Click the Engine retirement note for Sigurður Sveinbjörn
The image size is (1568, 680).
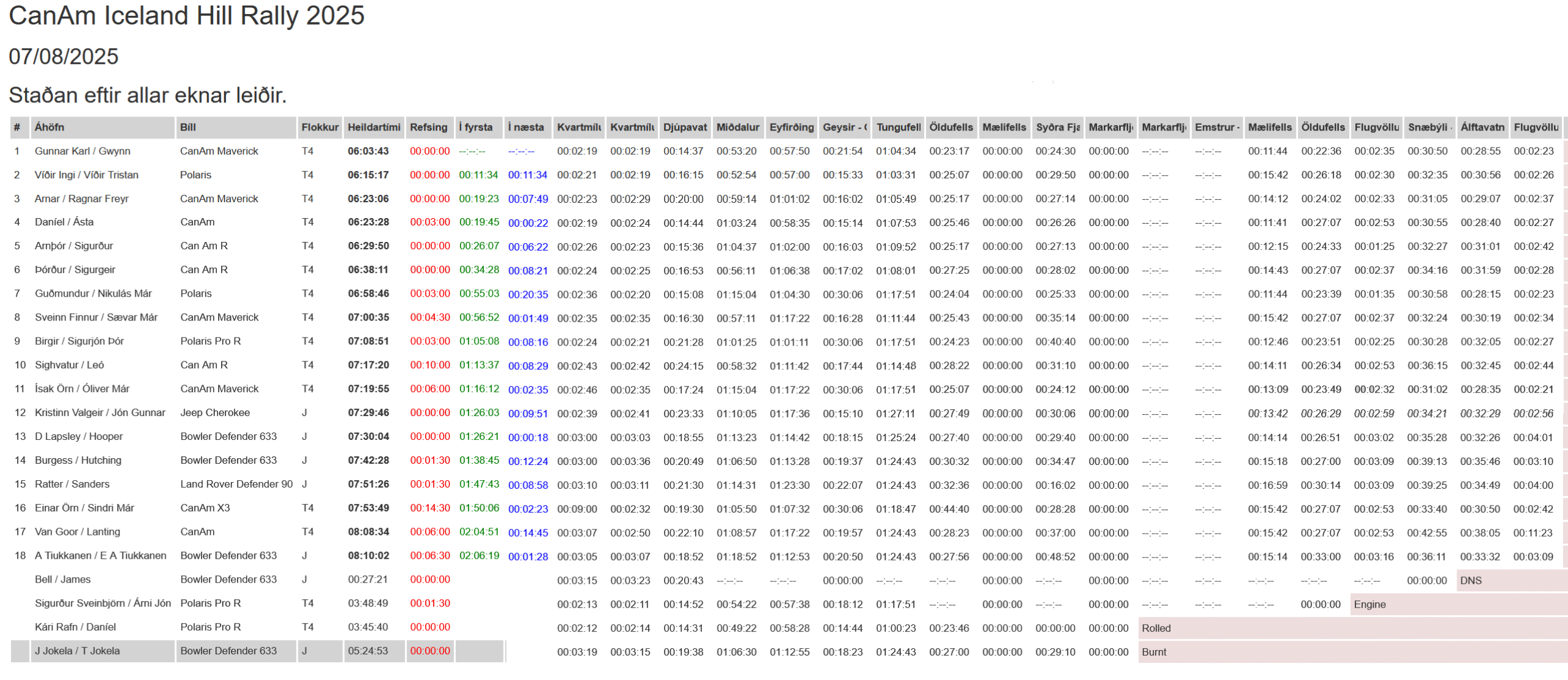pyautogui.click(x=1370, y=605)
